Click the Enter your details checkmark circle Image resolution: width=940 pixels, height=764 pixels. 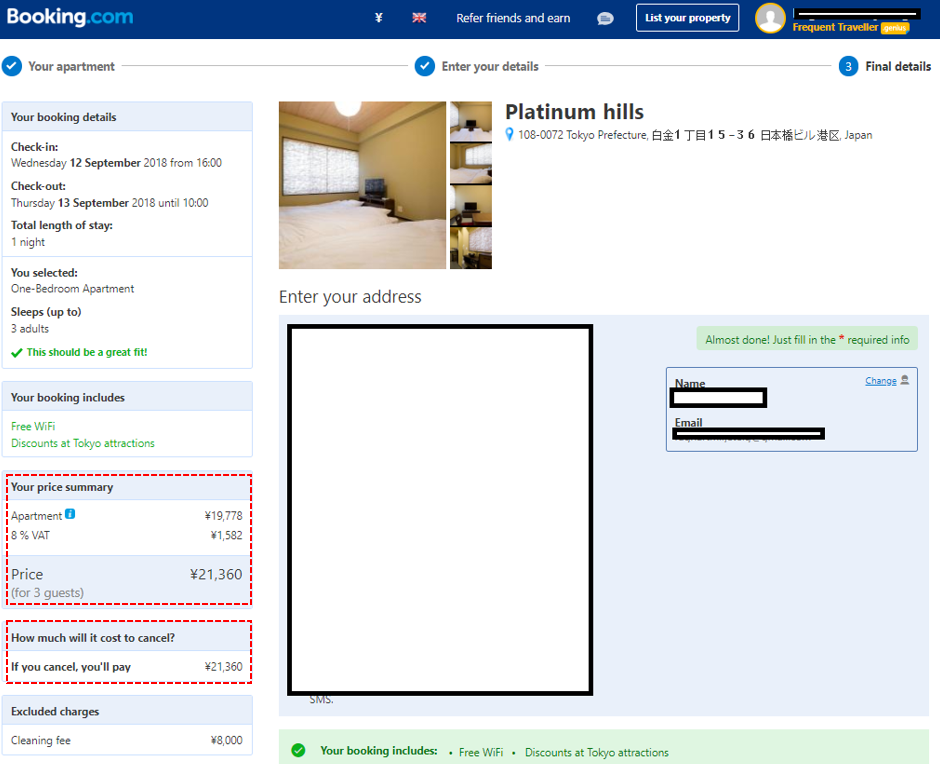[x=424, y=66]
